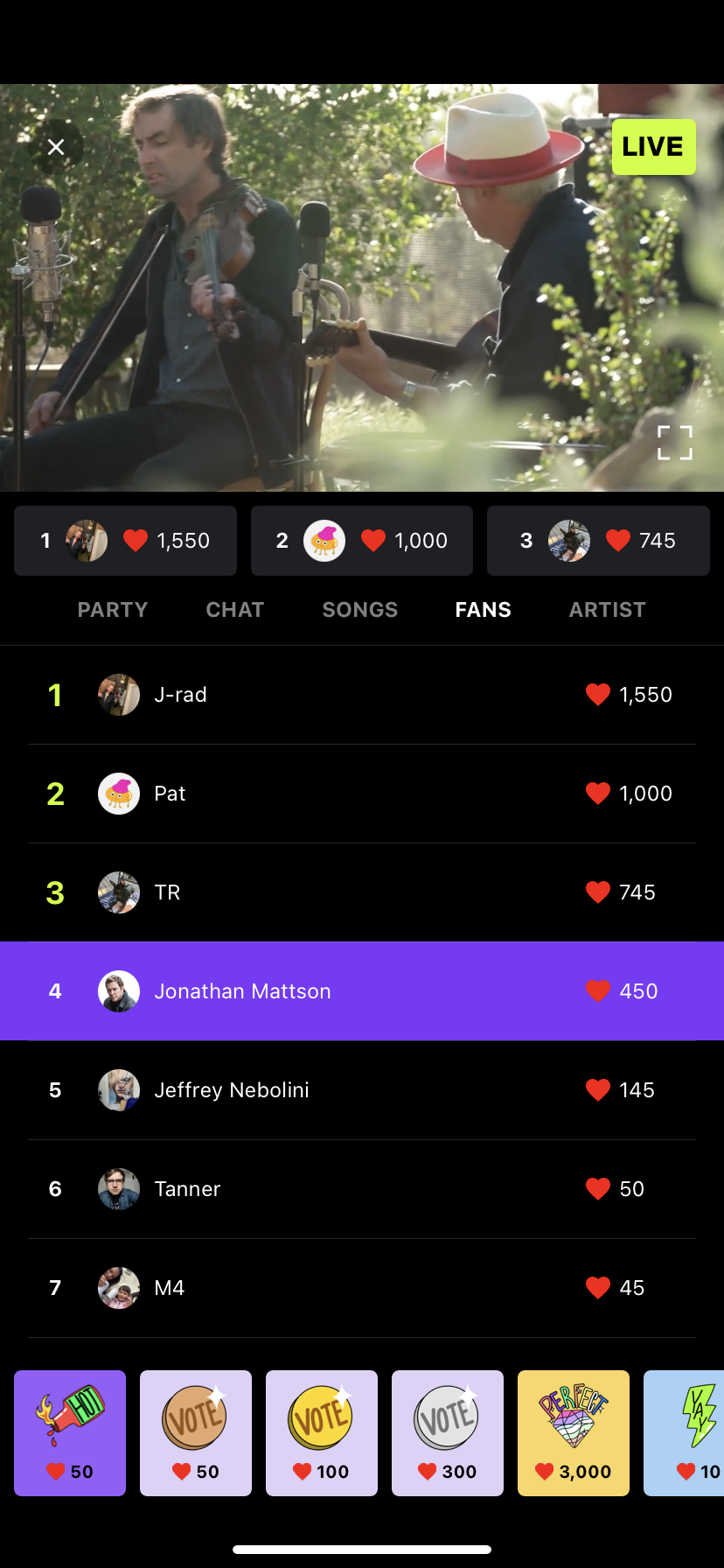Tap Jeffrey Nebolini's profile picture
The image size is (724, 1568).
pyautogui.click(x=119, y=1090)
